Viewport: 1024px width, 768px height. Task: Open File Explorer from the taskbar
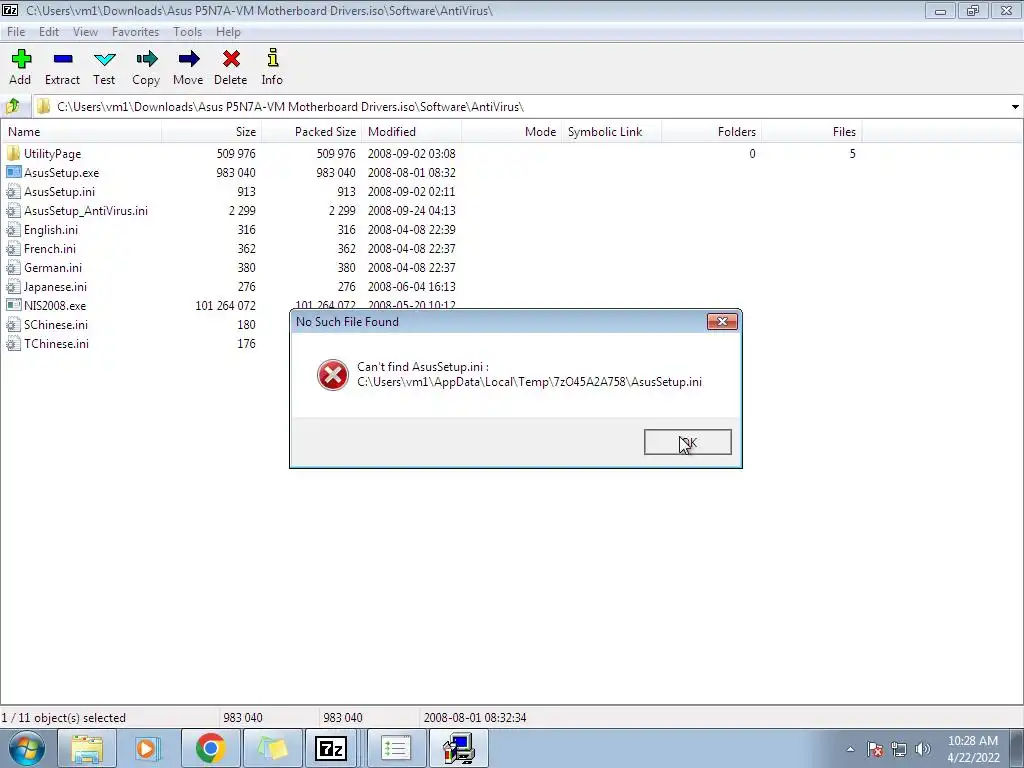(87, 748)
